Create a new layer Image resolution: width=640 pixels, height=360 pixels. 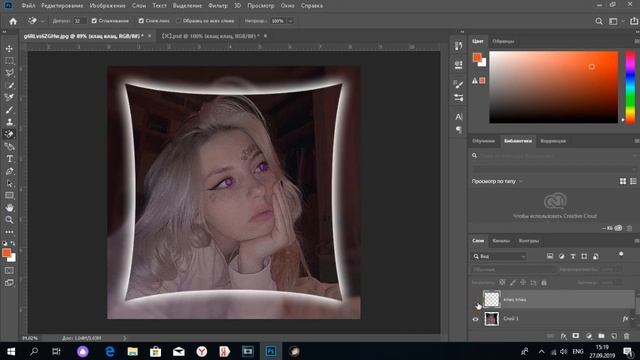(614, 336)
